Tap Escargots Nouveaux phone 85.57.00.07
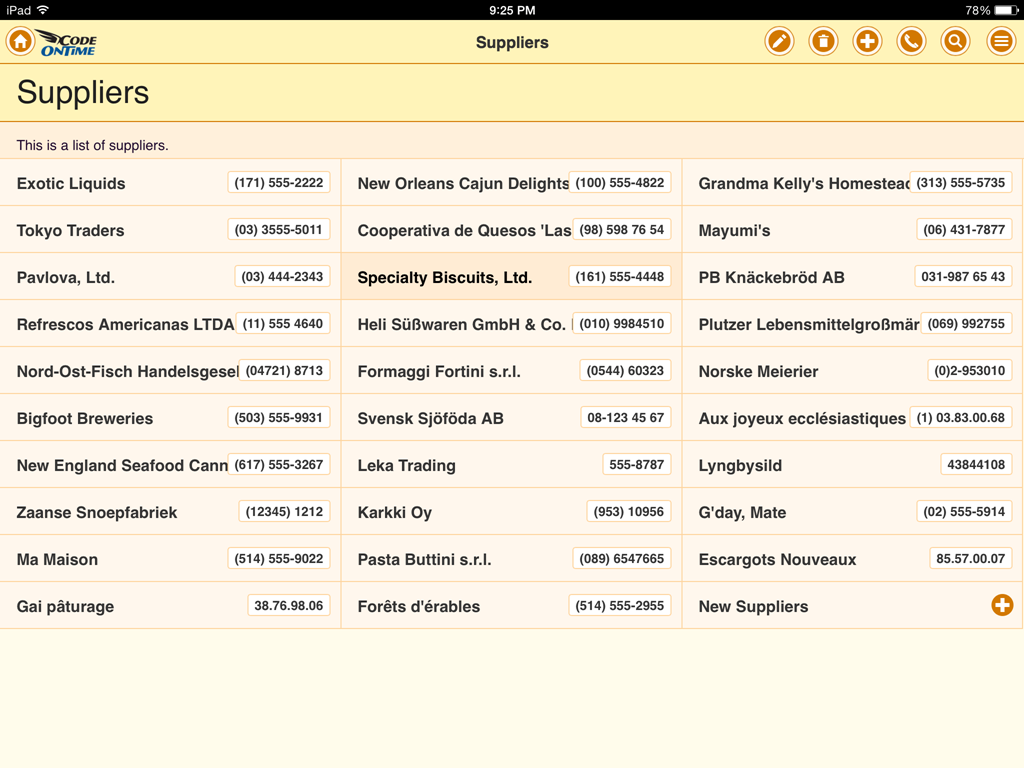This screenshot has height=768, width=1024. click(969, 559)
